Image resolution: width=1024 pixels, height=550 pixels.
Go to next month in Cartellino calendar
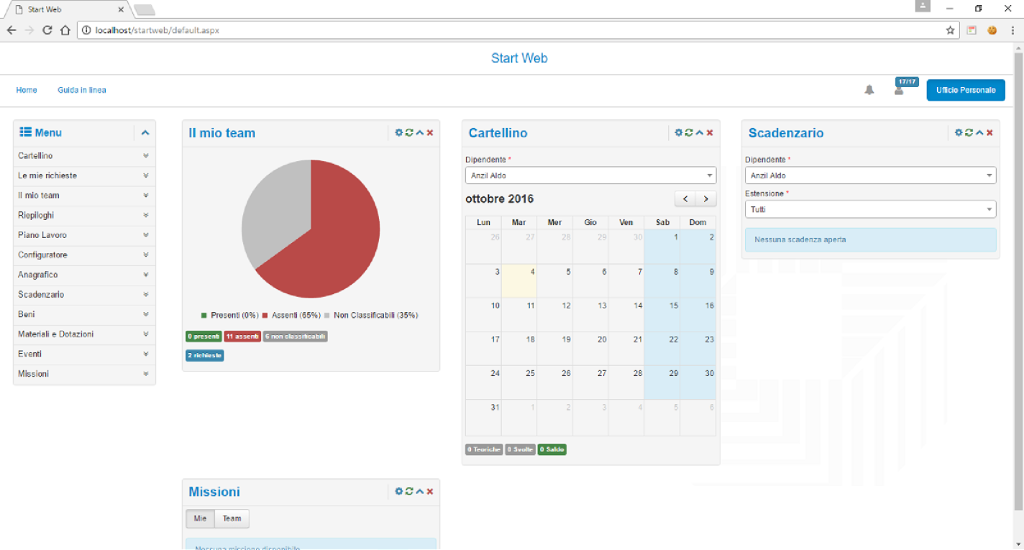[706, 199]
